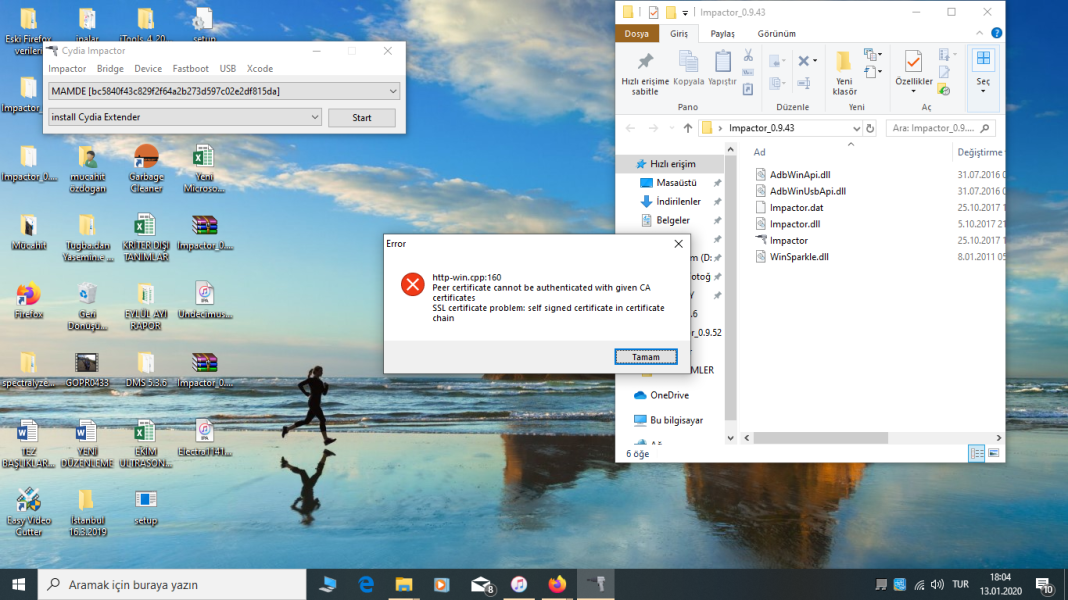Click the Yeni klasör folder icon

tap(844, 62)
